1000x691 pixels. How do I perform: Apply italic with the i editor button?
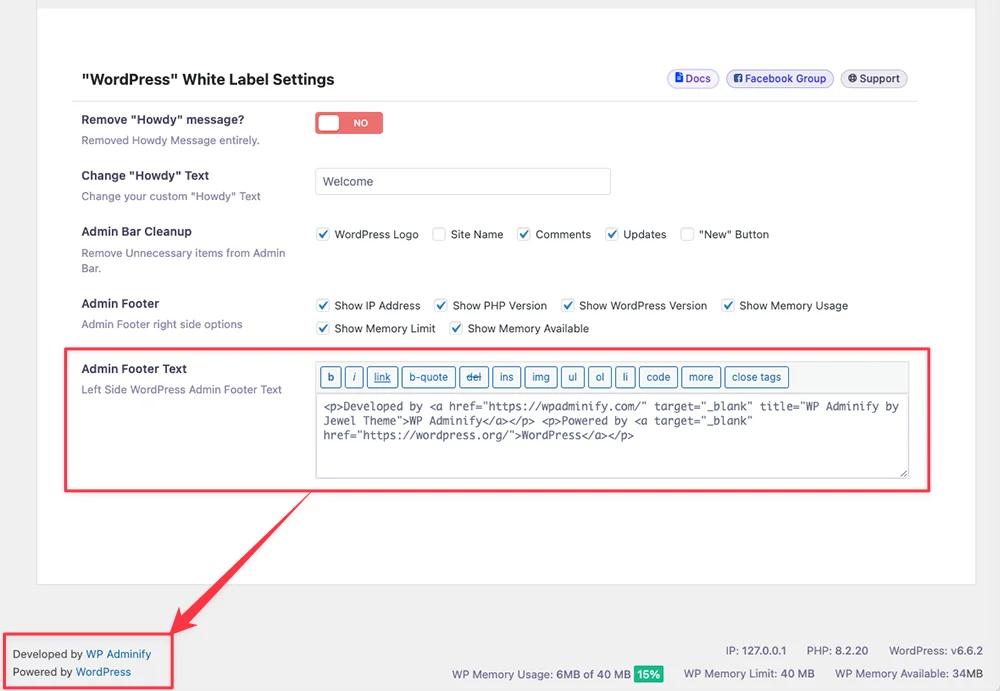(354, 377)
